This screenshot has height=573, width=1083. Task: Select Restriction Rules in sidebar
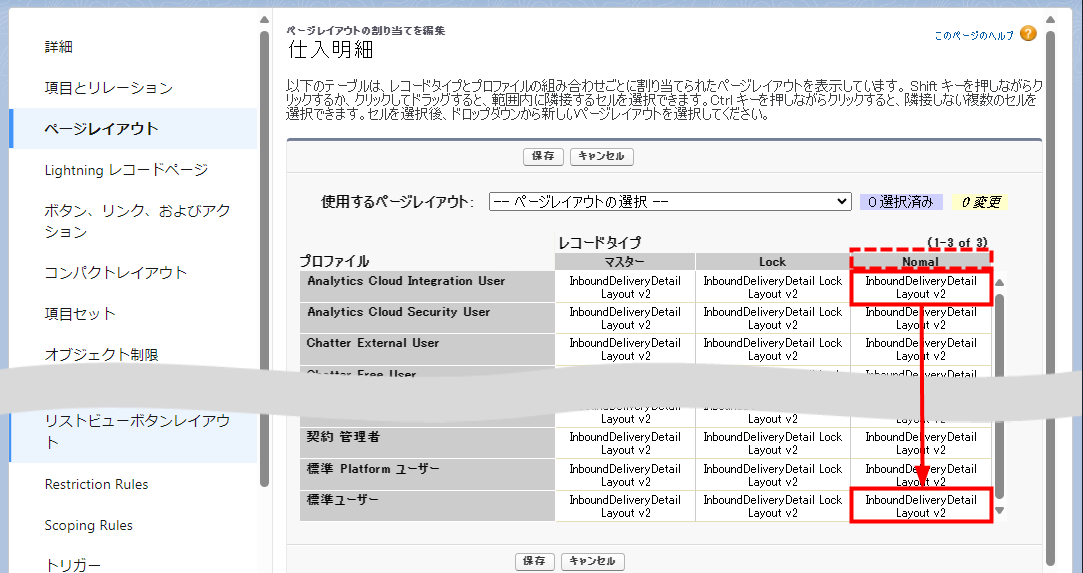coord(96,484)
